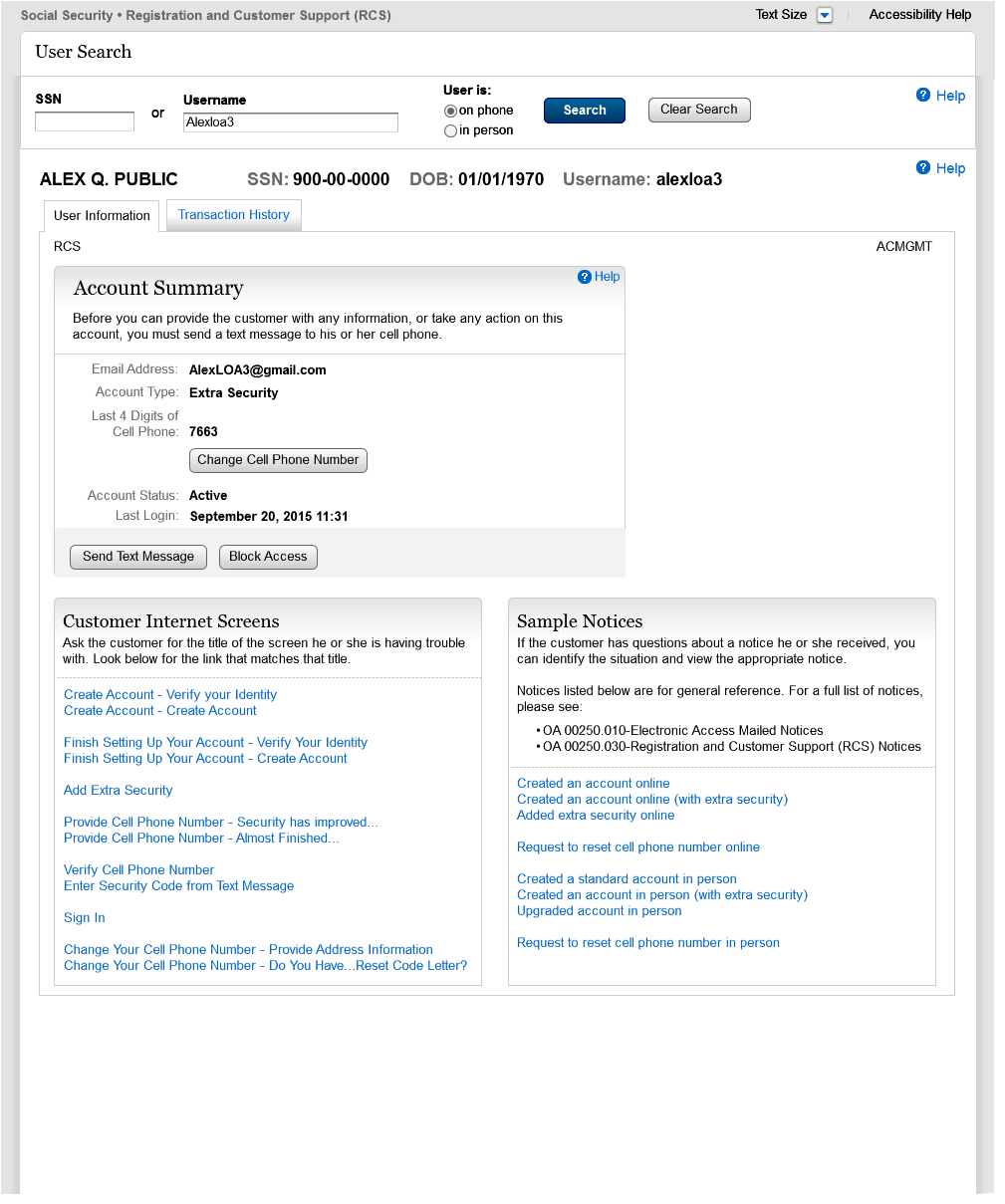Expand the Text Size dropdown arrow

coord(824,15)
